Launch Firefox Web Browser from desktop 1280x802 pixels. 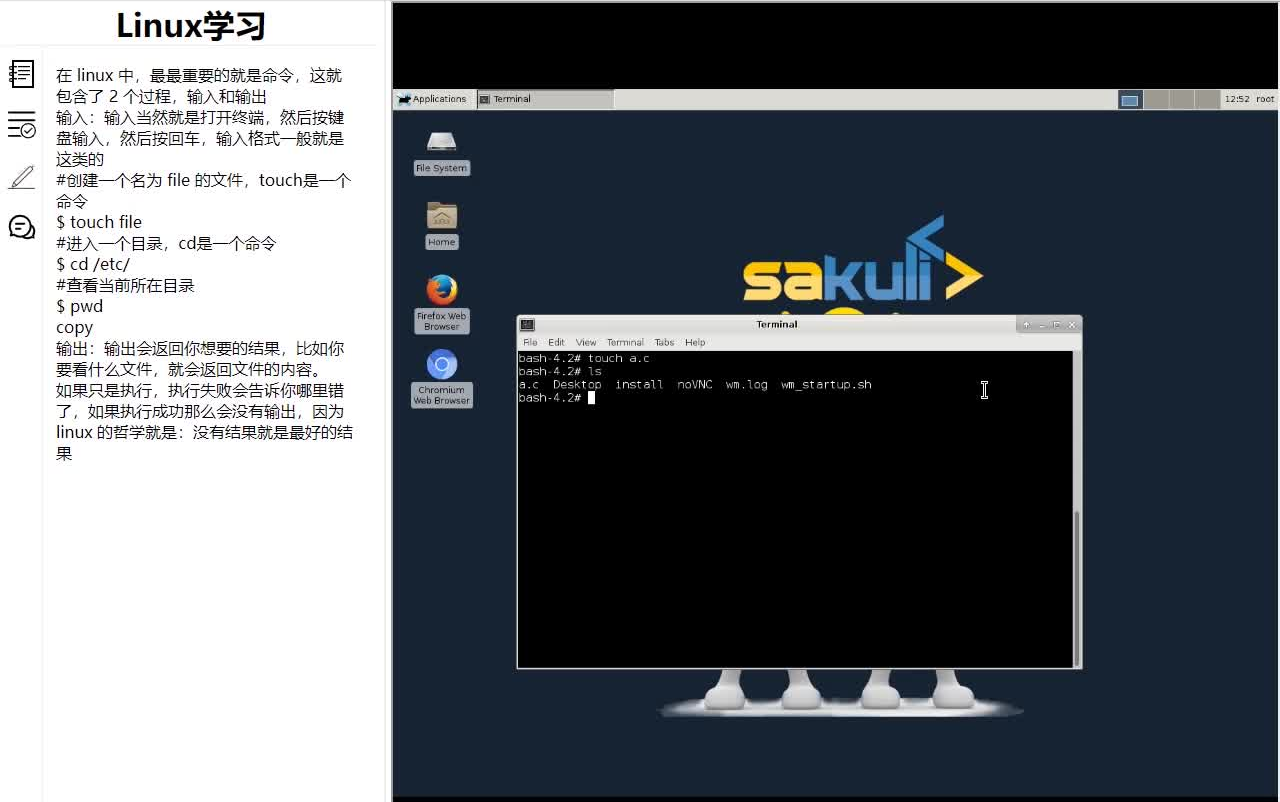coord(442,303)
